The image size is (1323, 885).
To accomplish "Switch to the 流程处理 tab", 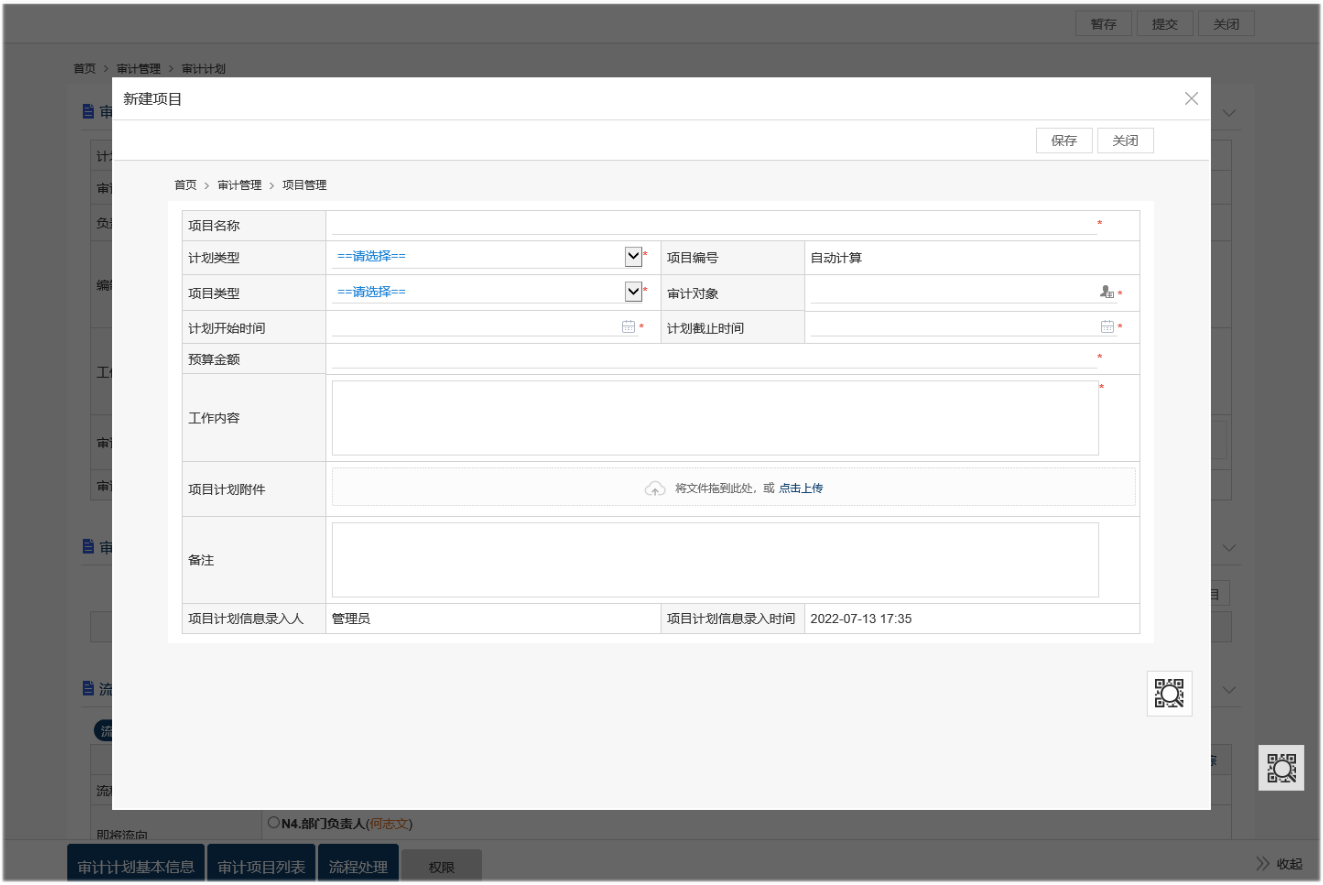I will [358, 866].
